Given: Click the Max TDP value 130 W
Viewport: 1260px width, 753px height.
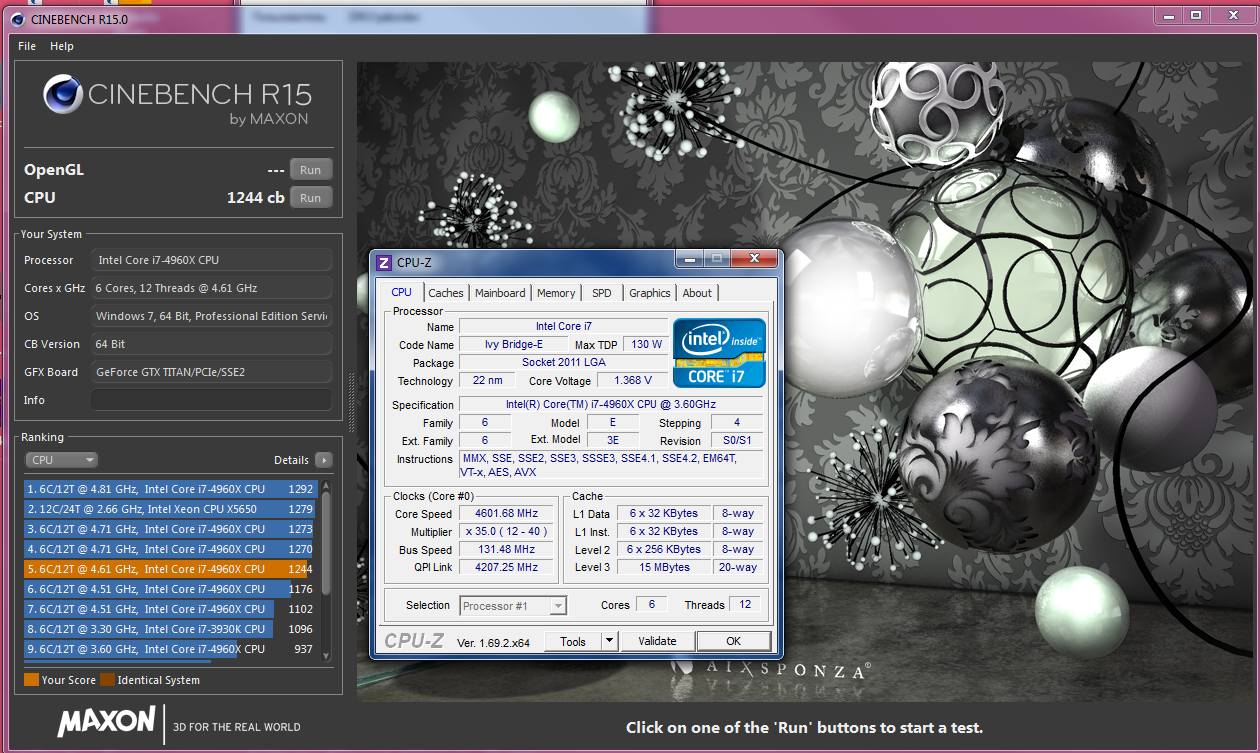Looking at the screenshot, I should tap(646, 344).
